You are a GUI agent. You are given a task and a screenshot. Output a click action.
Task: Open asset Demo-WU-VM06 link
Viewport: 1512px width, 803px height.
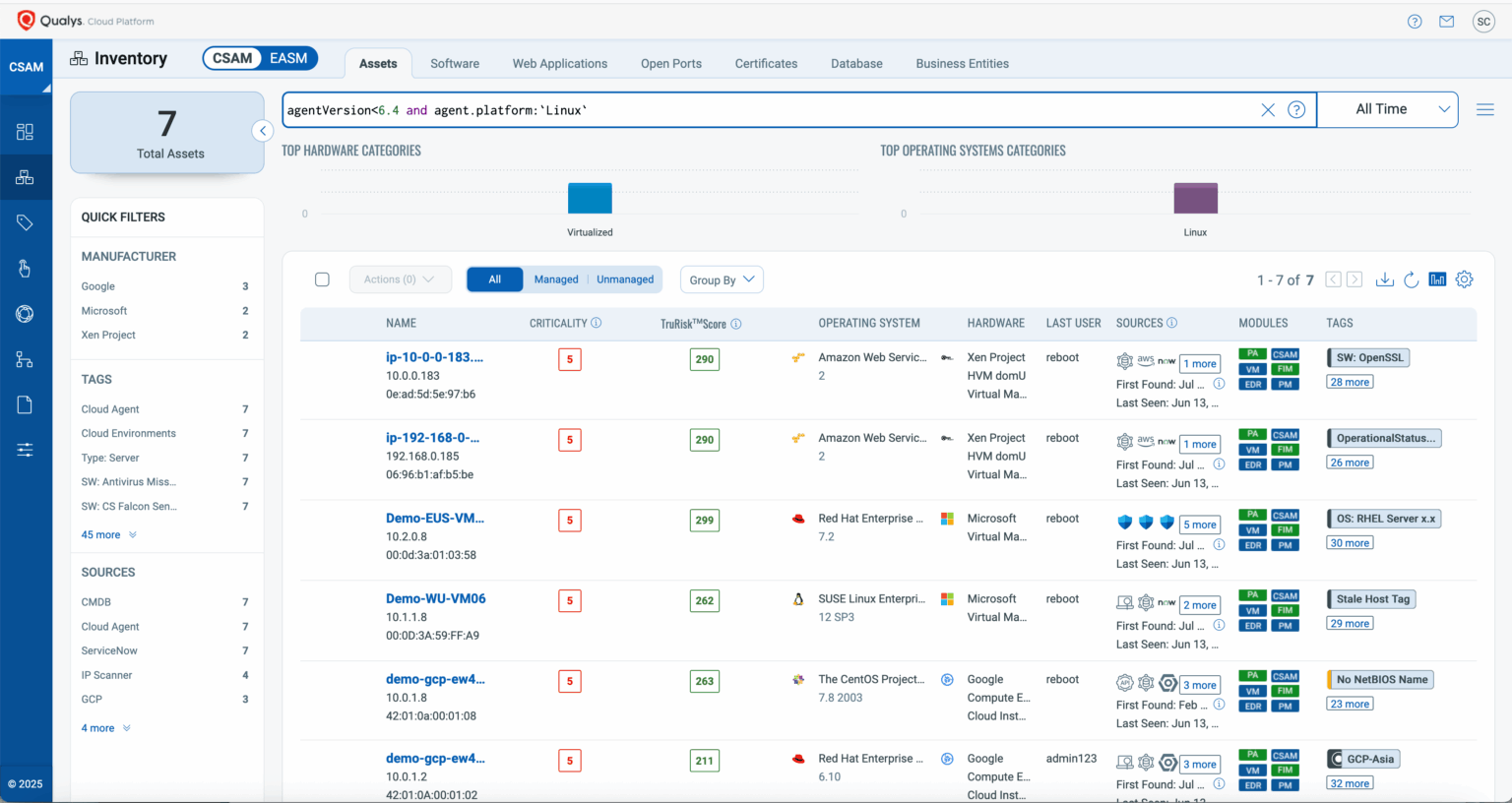coord(435,598)
